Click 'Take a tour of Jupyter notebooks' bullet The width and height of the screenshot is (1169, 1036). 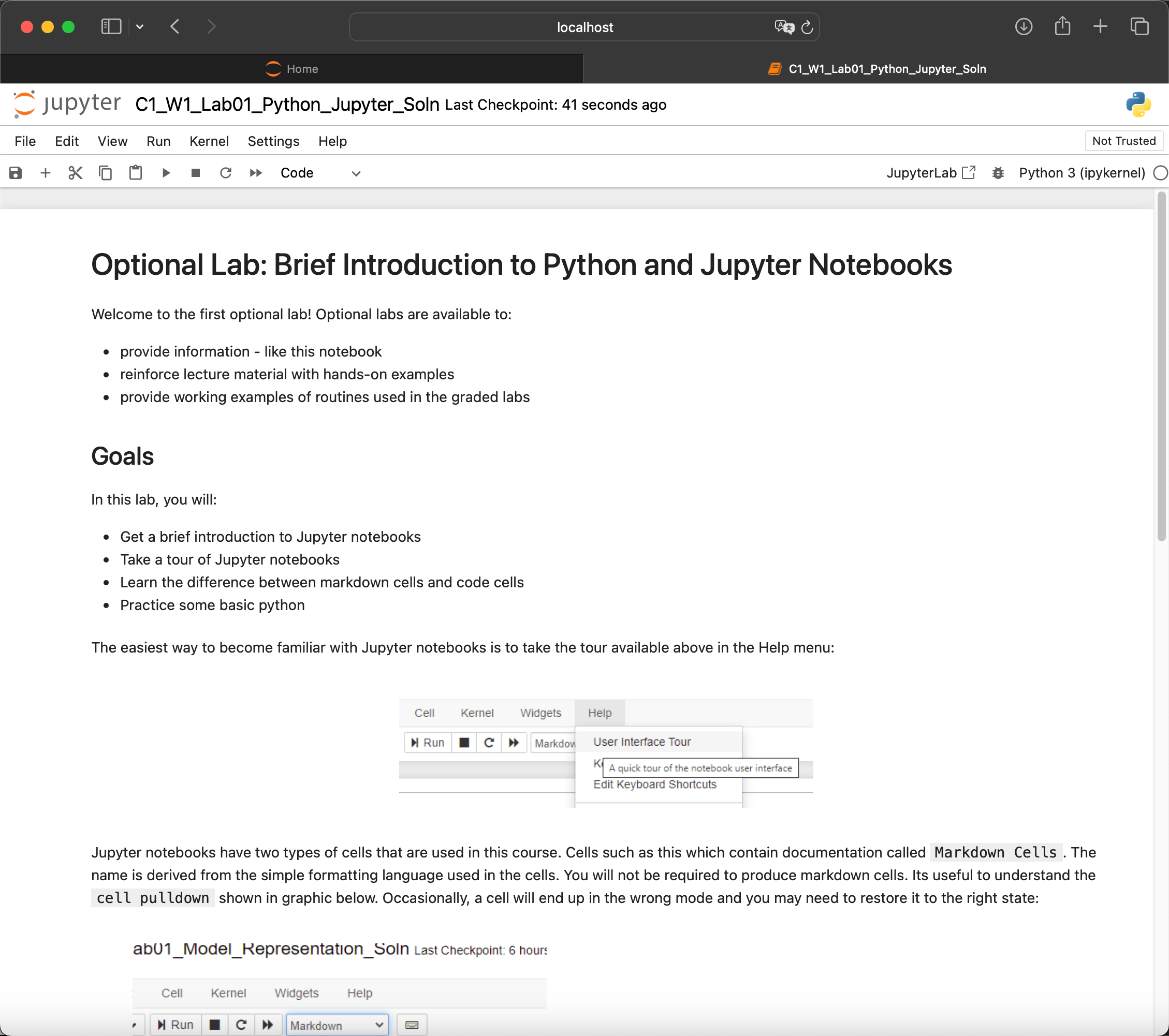coord(230,559)
